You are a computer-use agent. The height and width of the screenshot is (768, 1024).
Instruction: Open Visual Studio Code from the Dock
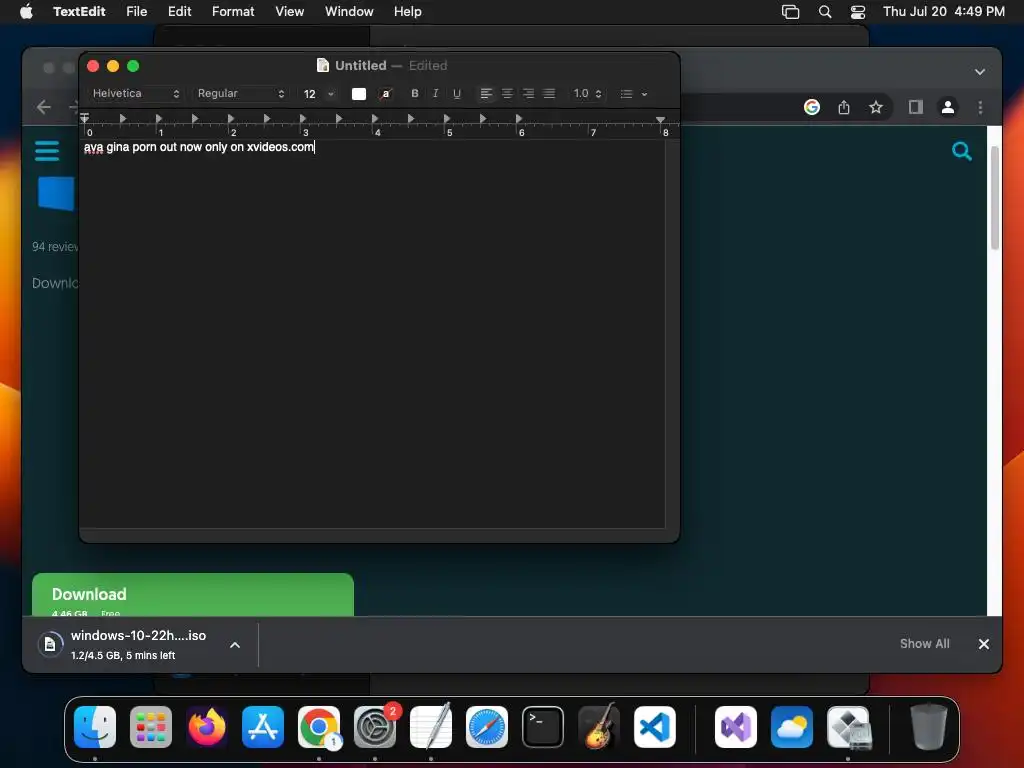(x=655, y=727)
